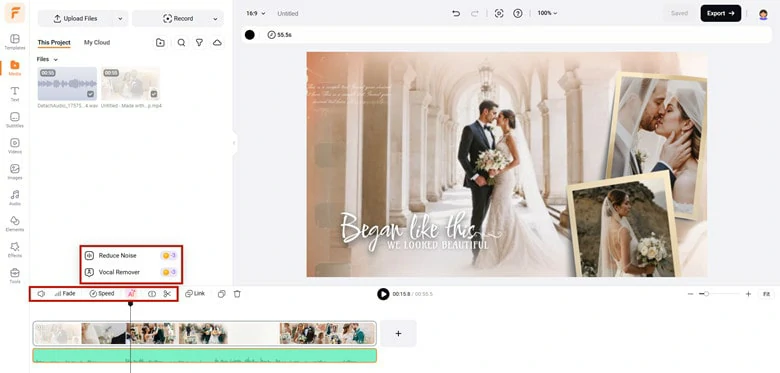The height and width of the screenshot is (373, 780).
Task: Open the Upload Files dropdown arrow
Action: [x=120, y=19]
